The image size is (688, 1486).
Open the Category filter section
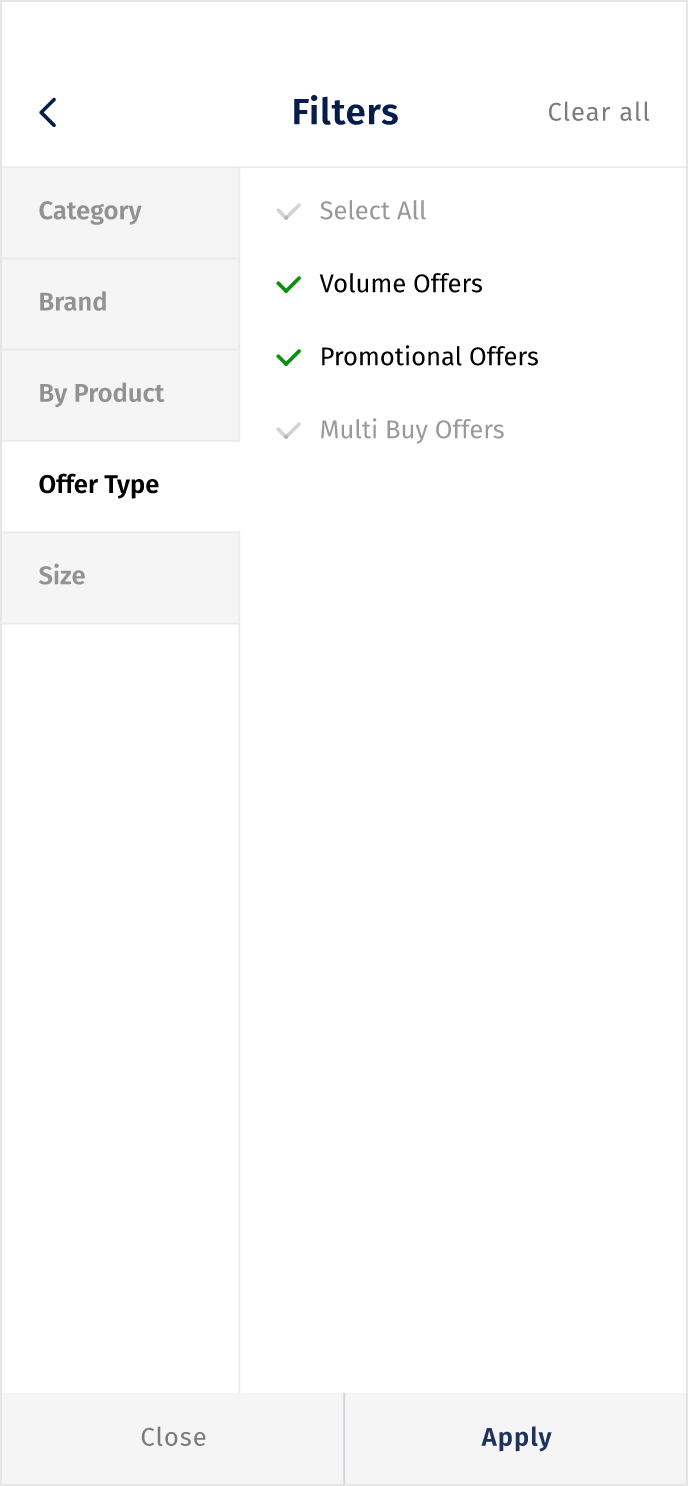point(120,212)
